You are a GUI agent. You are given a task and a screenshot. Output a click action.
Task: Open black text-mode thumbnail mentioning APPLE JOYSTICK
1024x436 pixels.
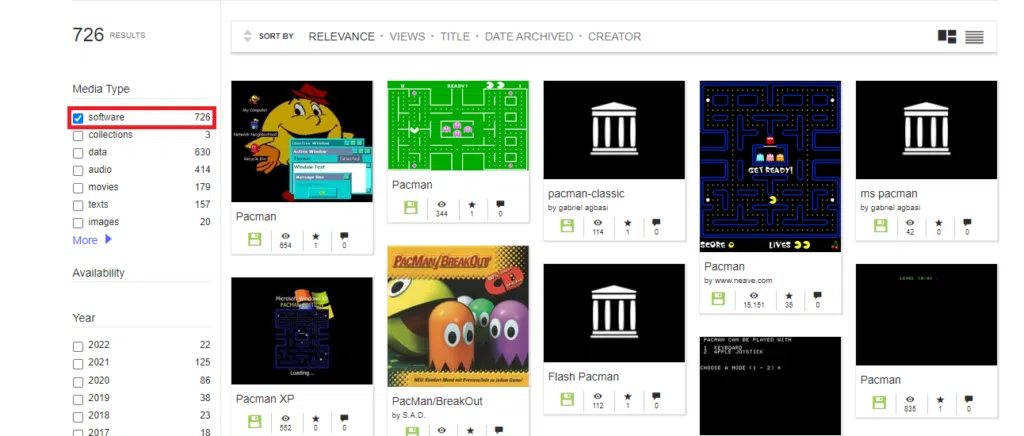770,386
